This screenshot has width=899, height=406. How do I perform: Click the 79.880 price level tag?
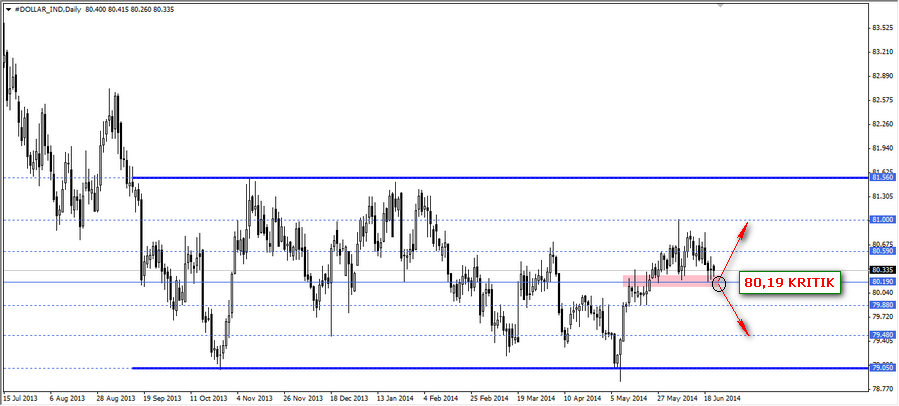click(880, 305)
